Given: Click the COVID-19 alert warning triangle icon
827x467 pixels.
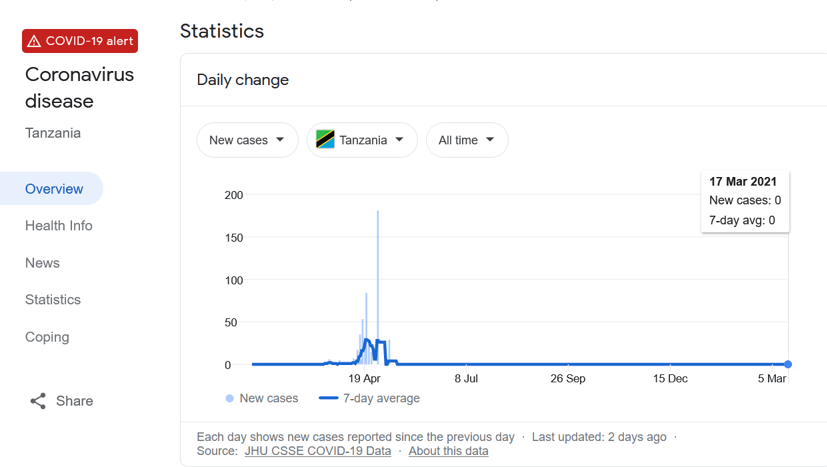Looking at the screenshot, I should click(x=34, y=41).
